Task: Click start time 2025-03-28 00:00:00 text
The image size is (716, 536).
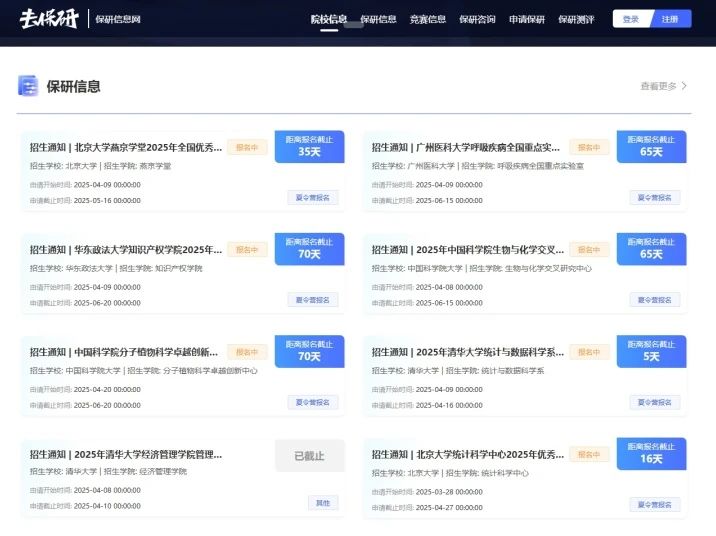Action: [449, 492]
